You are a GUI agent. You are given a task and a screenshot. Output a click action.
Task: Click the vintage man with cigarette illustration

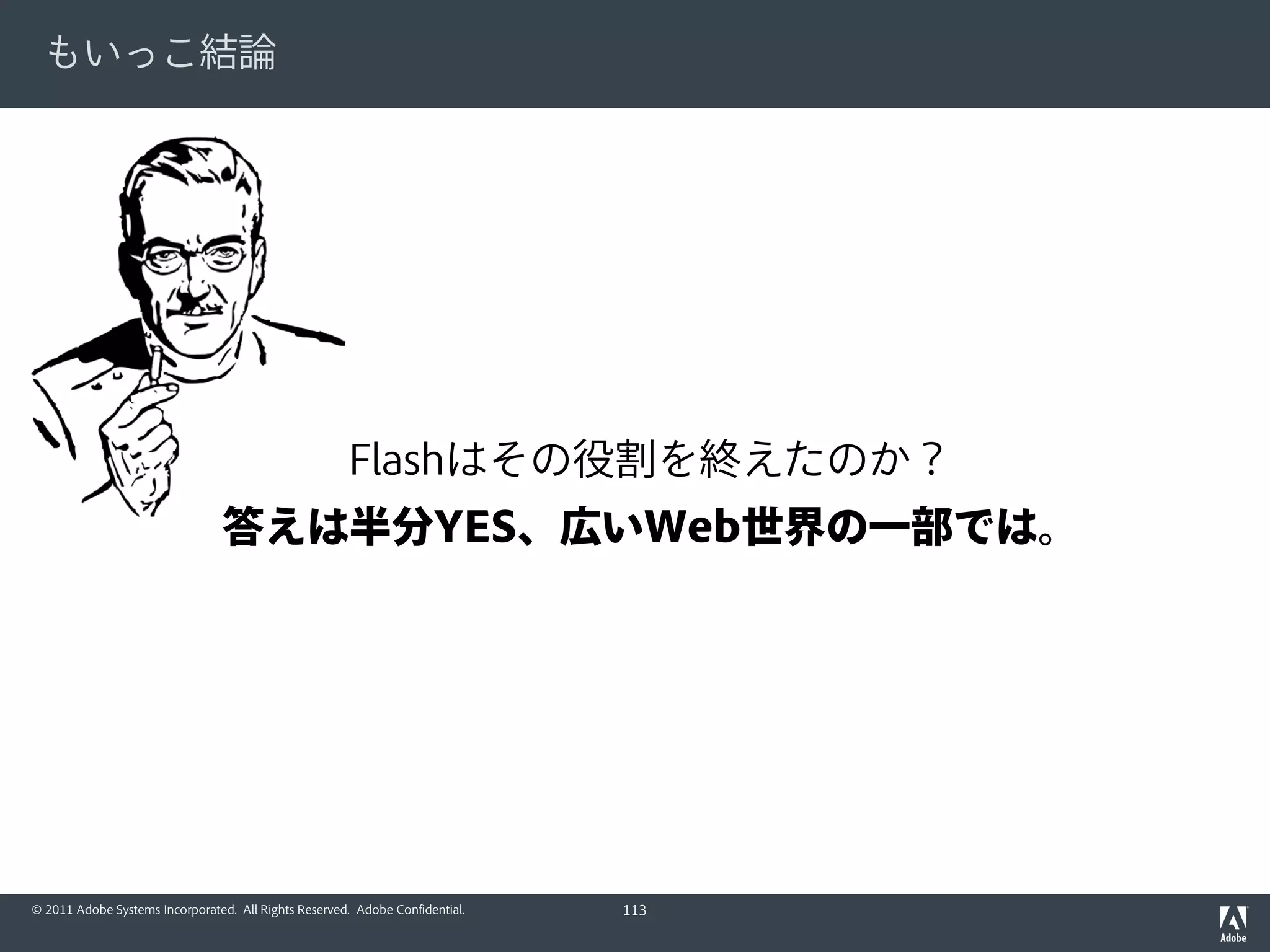point(188,327)
